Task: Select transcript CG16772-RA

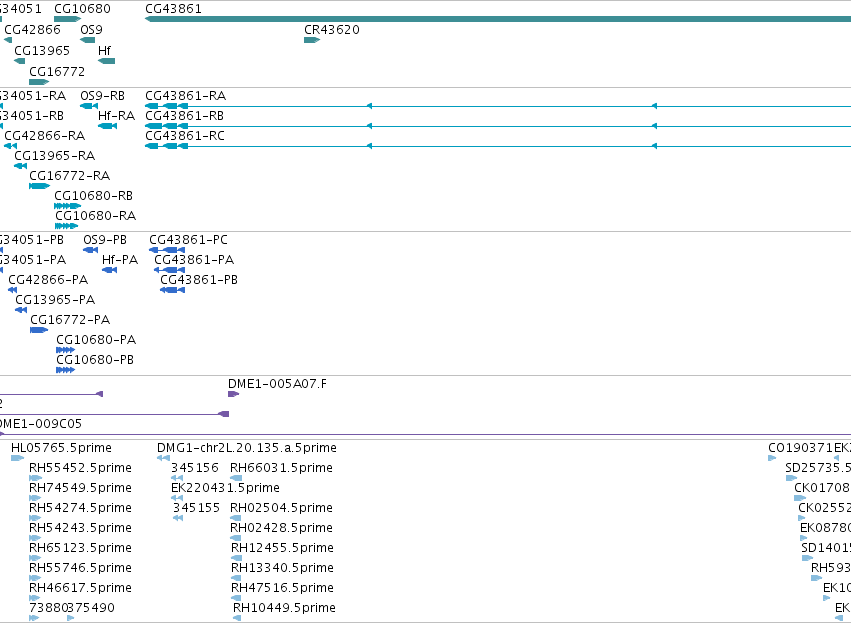Action: coord(40,186)
